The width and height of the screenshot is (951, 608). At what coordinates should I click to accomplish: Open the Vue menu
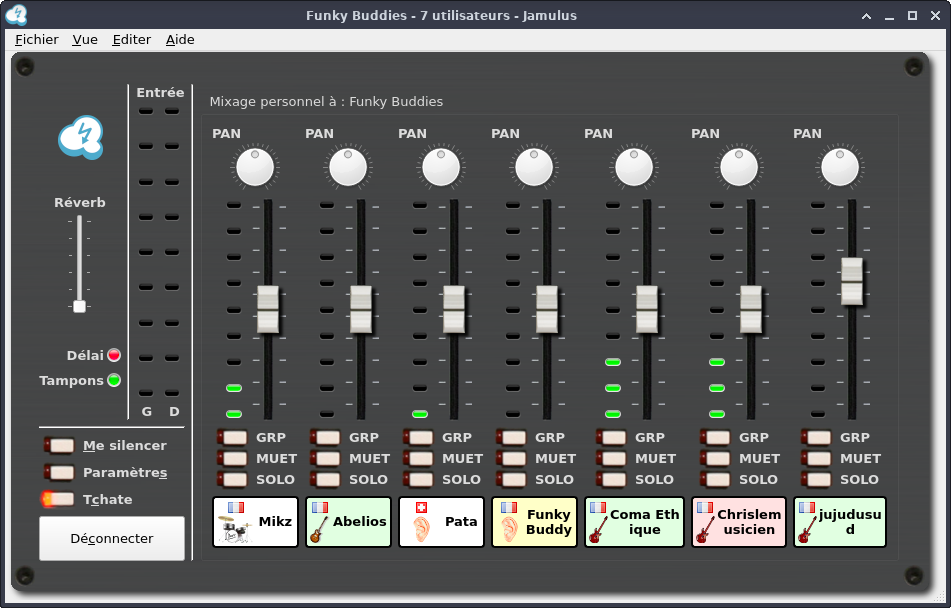[85, 39]
